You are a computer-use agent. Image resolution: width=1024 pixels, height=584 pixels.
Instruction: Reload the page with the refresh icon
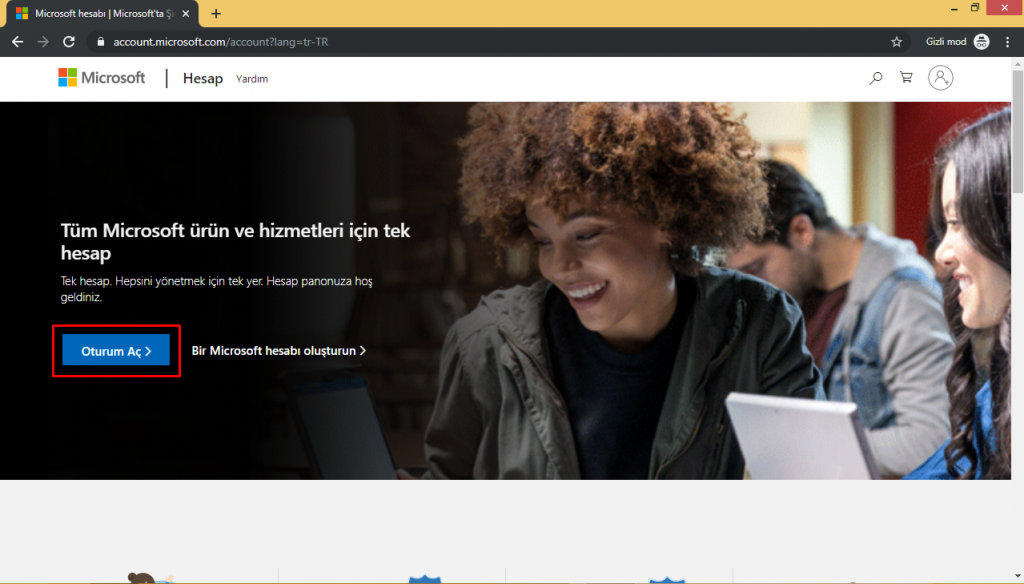[x=69, y=42]
